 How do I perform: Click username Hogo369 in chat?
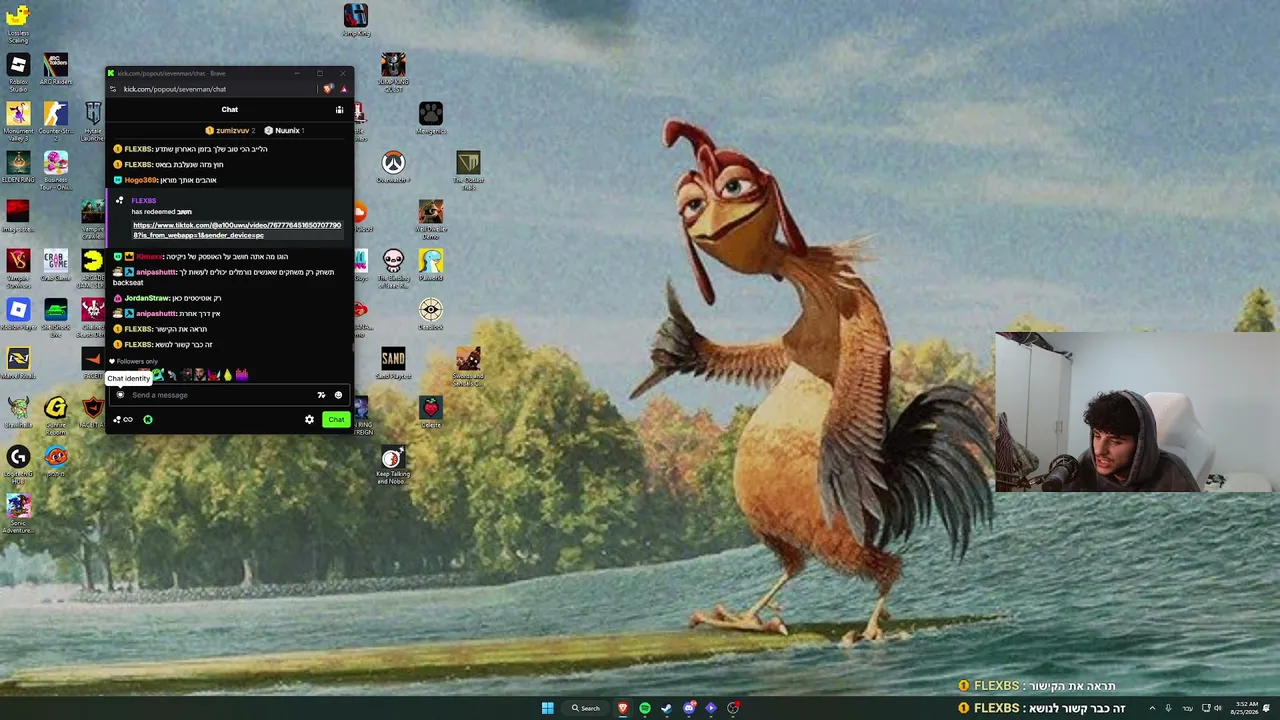point(141,180)
